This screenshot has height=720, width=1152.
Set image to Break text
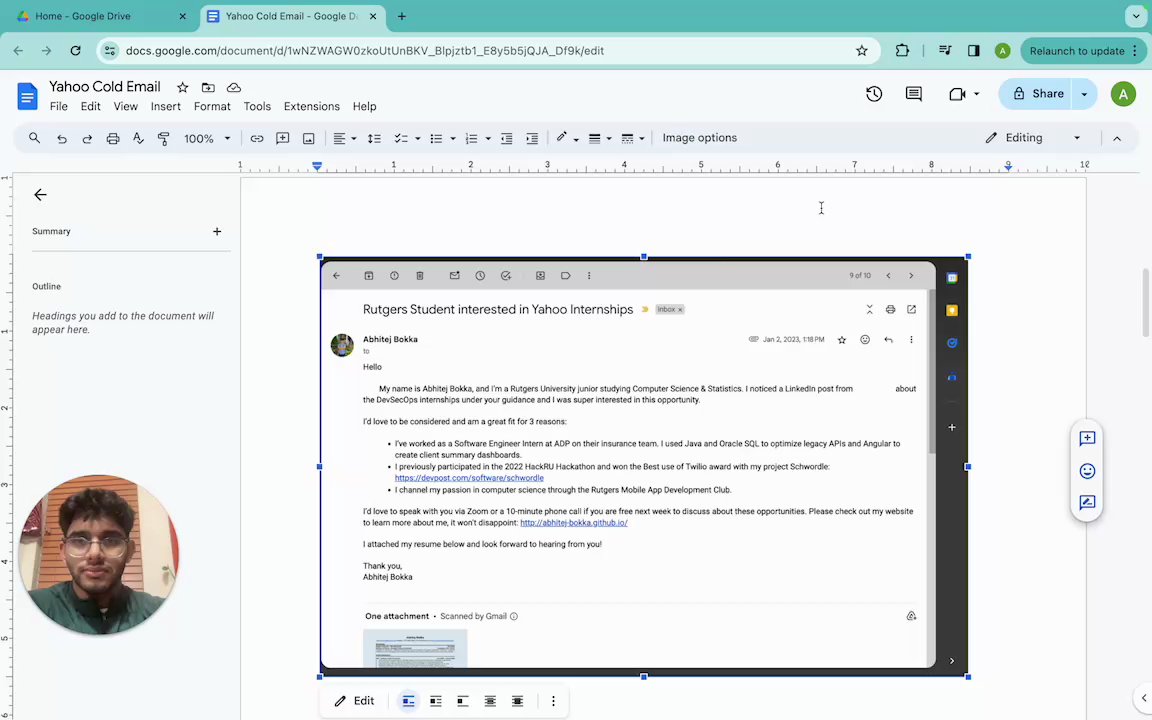point(463,701)
